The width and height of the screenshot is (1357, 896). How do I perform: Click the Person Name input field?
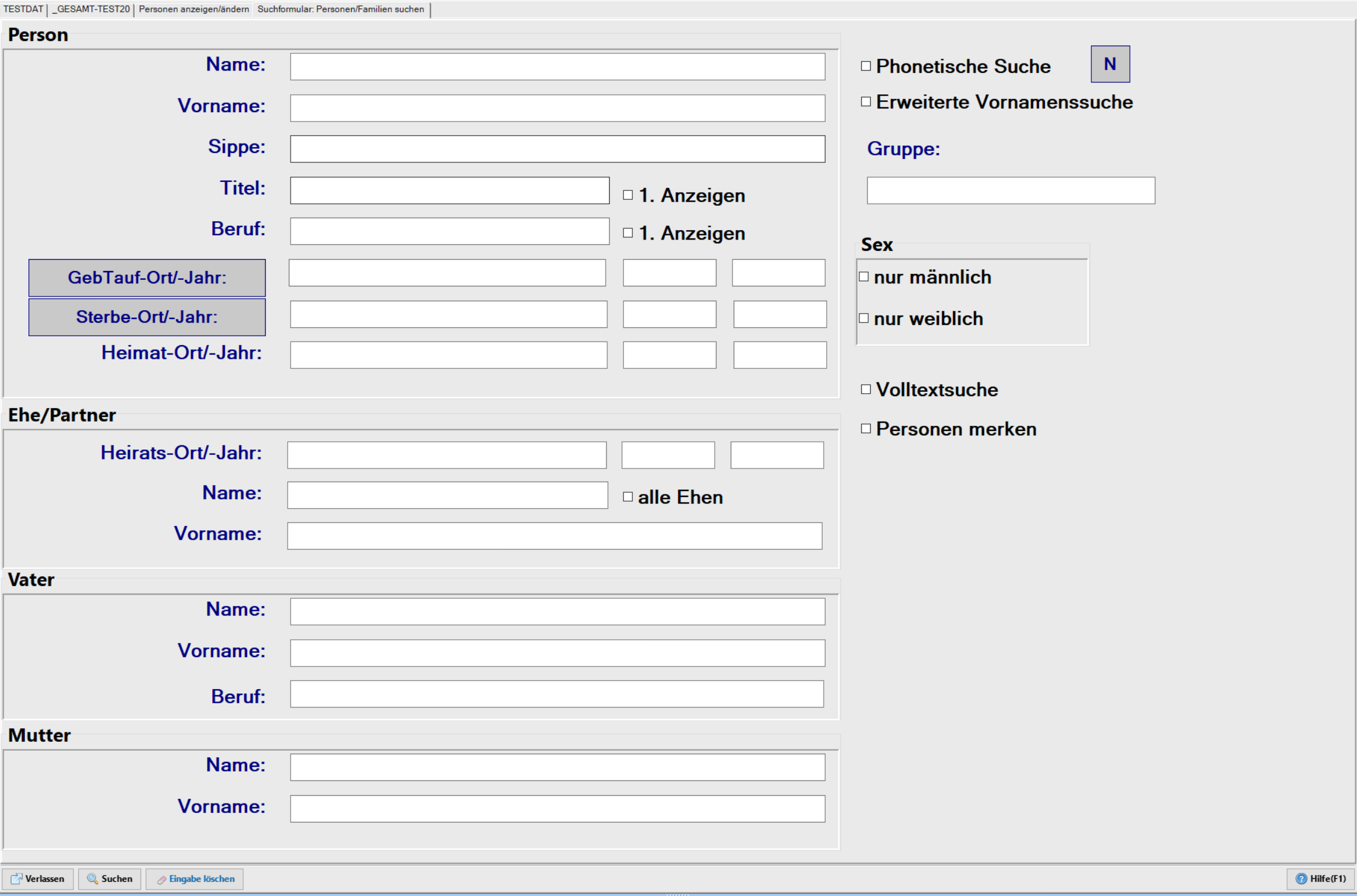point(557,67)
